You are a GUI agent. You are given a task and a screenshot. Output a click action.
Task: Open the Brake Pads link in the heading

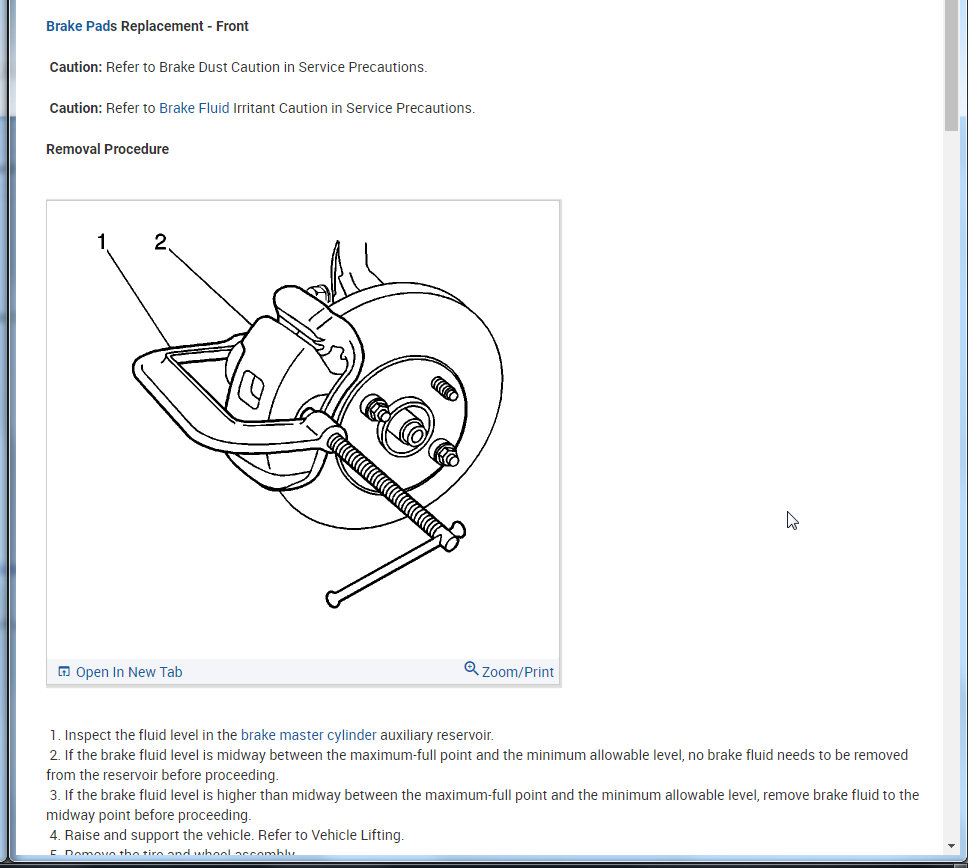(x=81, y=26)
